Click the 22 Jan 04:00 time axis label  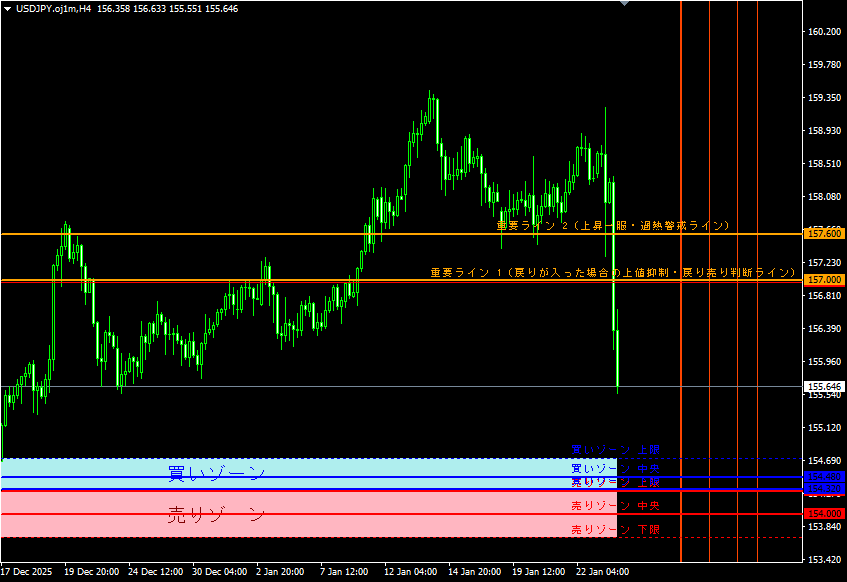tap(603, 572)
